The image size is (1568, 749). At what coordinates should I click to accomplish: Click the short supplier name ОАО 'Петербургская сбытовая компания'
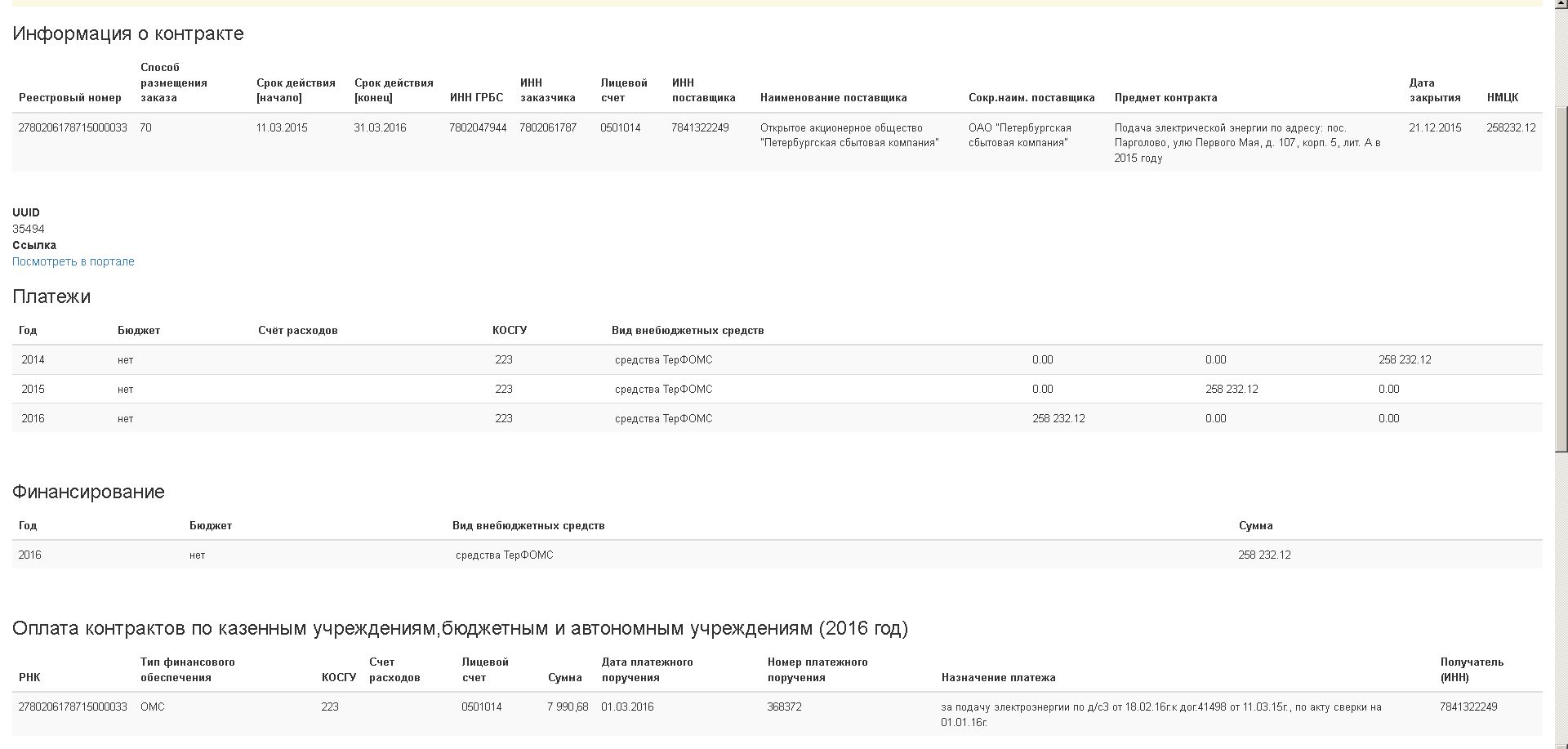click(x=1020, y=135)
